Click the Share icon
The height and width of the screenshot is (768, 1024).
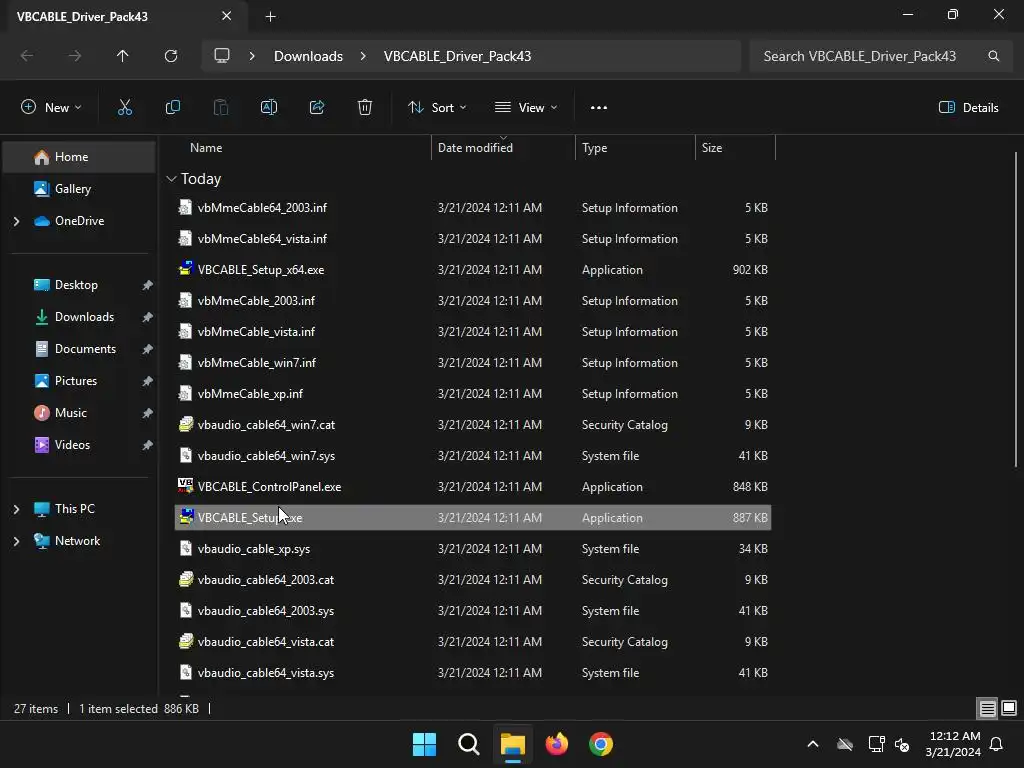click(317, 108)
